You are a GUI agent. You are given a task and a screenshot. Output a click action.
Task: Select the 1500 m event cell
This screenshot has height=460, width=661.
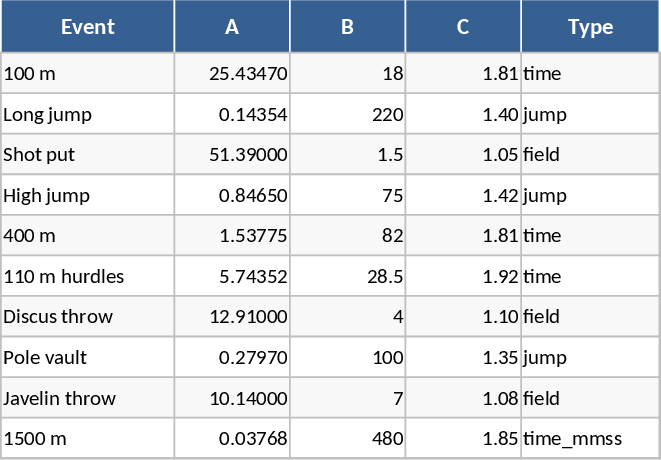pos(87,438)
